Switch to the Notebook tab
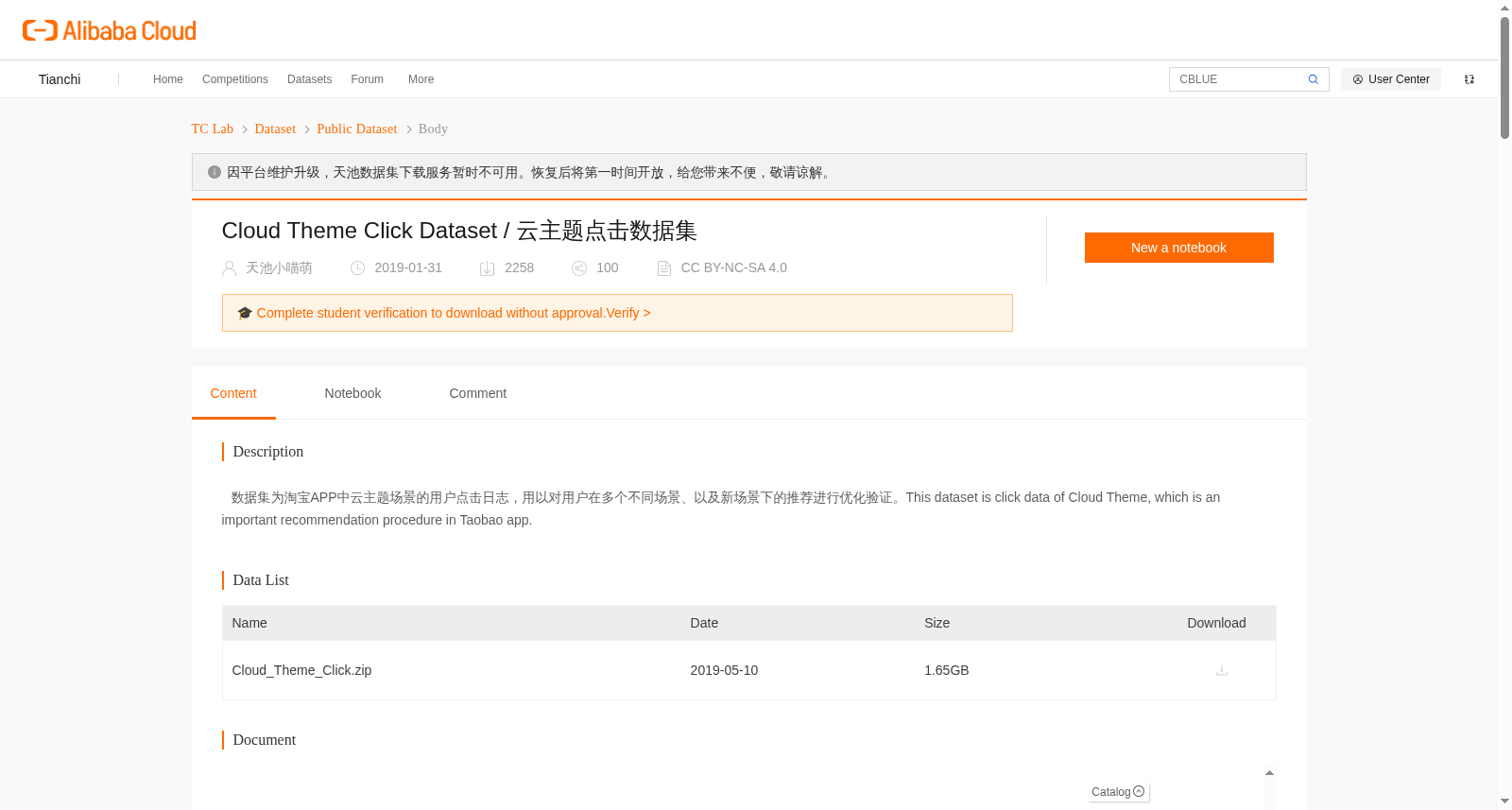 coord(352,393)
